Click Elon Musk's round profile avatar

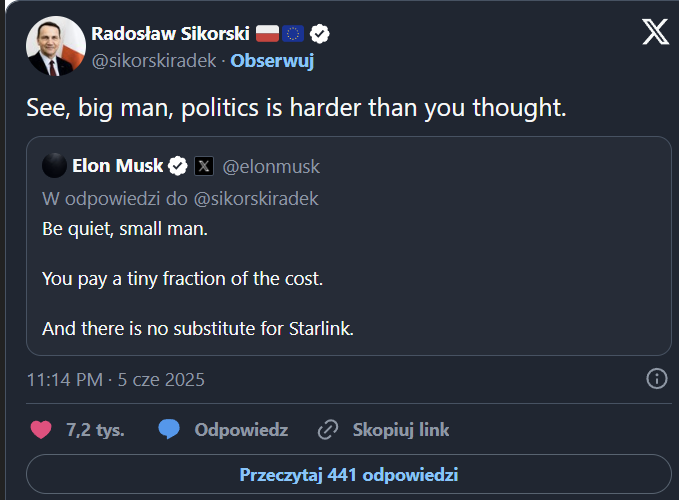(55, 165)
